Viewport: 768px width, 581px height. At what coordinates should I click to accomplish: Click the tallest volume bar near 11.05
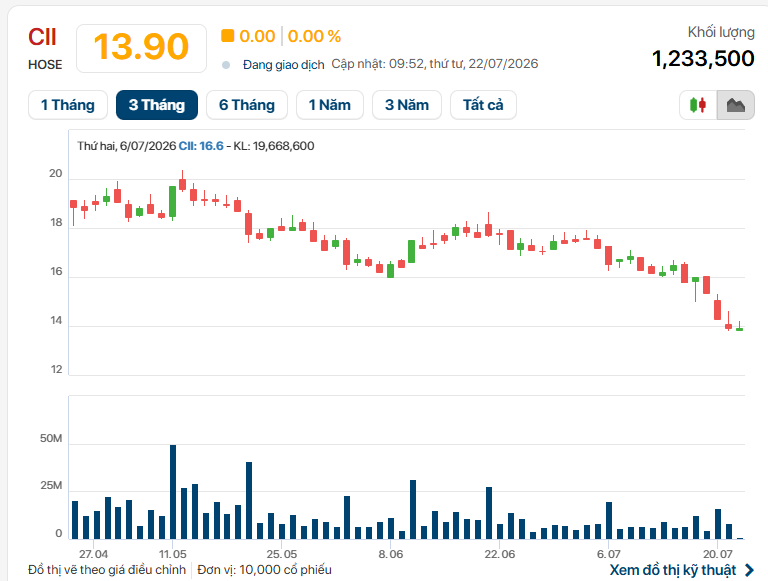coord(173,492)
